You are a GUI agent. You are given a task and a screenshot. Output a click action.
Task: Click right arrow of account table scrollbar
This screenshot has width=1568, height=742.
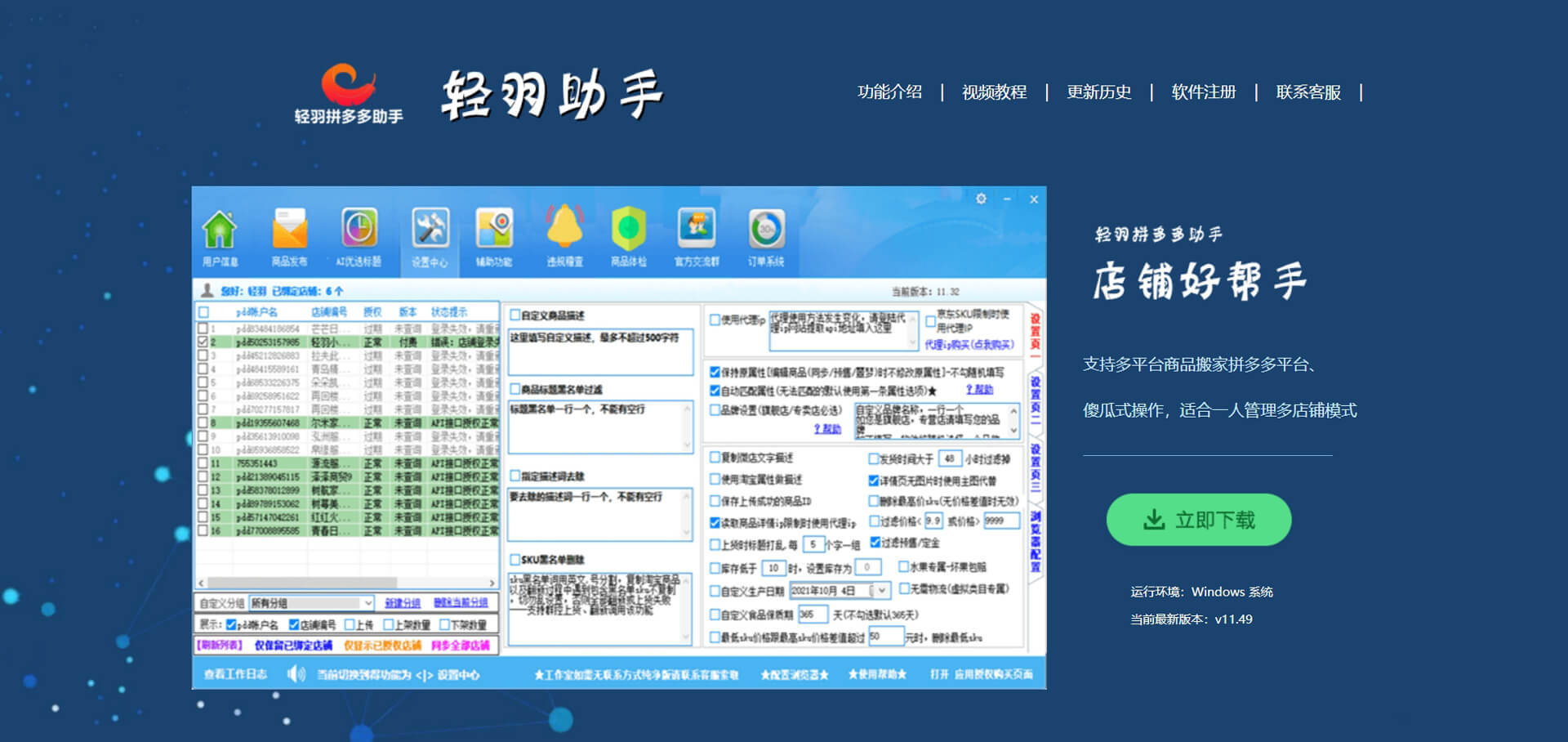pyautogui.click(x=492, y=583)
